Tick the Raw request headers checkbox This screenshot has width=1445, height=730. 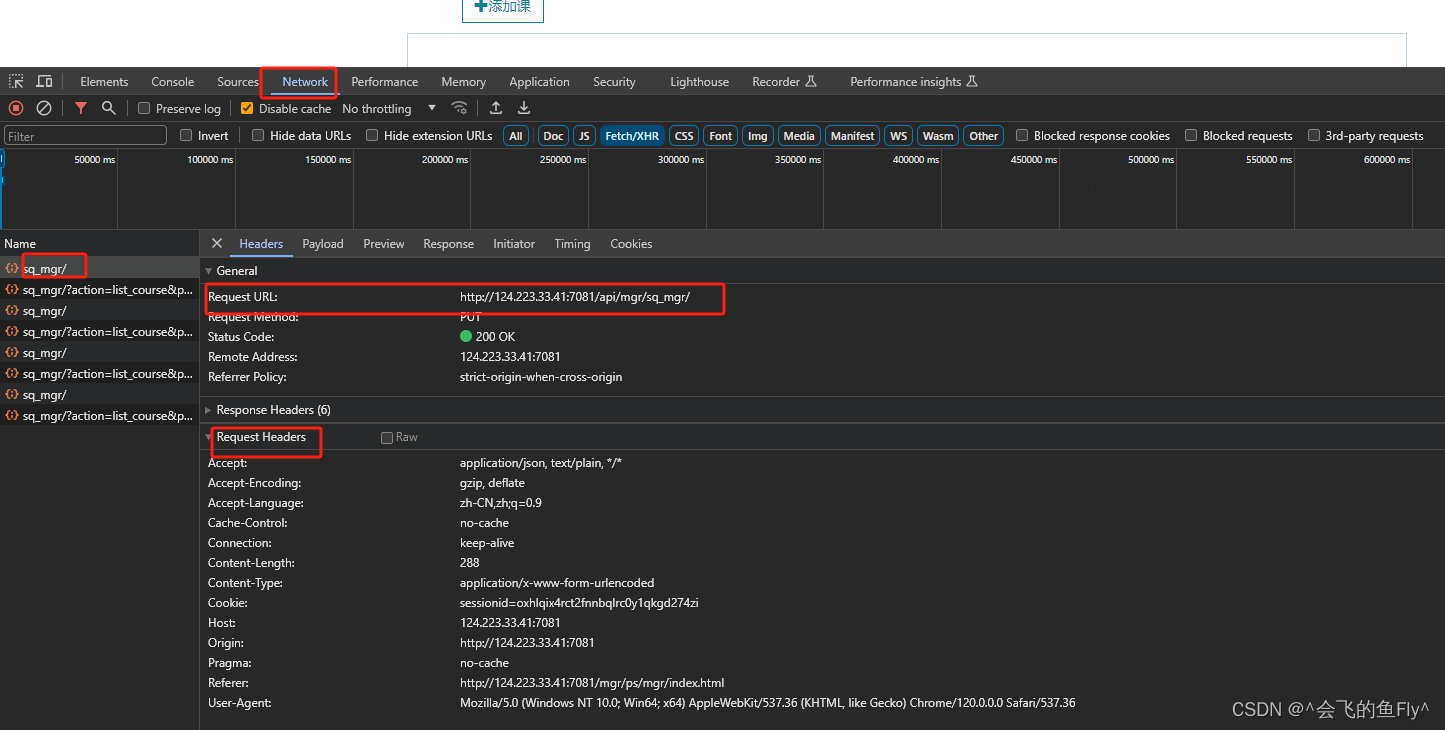[387, 438]
